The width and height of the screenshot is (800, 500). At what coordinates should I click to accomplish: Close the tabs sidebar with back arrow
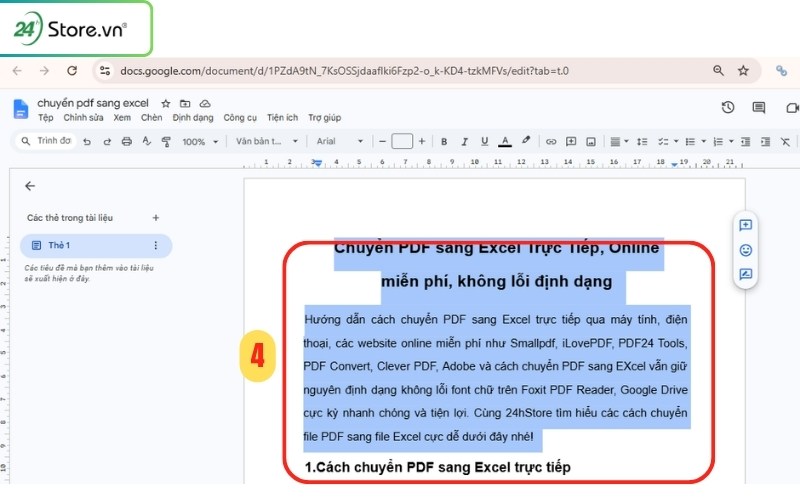click(x=30, y=186)
